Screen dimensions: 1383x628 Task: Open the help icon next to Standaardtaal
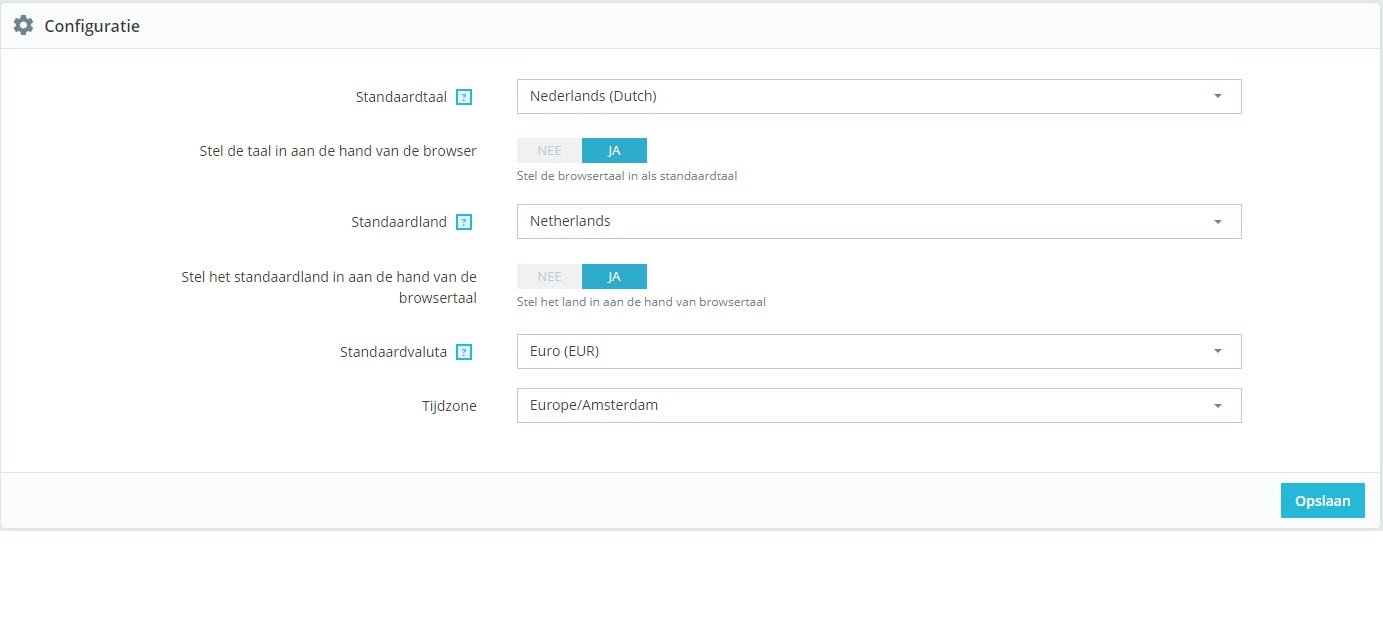464,97
